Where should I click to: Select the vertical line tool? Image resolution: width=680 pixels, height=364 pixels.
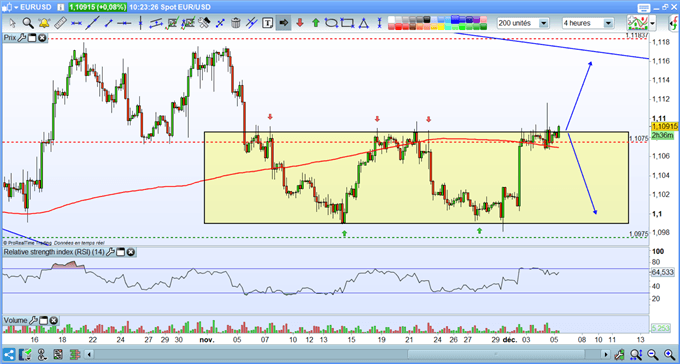(x=140, y=23)
